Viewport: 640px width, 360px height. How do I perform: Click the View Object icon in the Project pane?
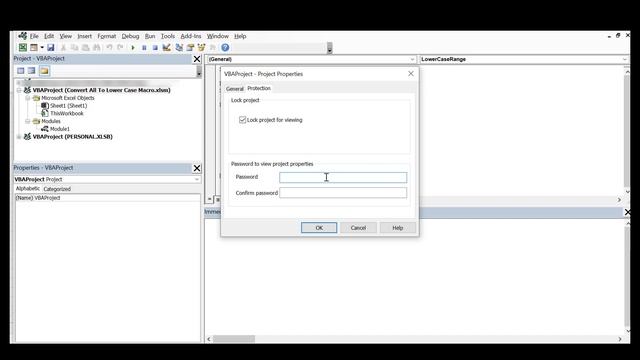point(31,71)
